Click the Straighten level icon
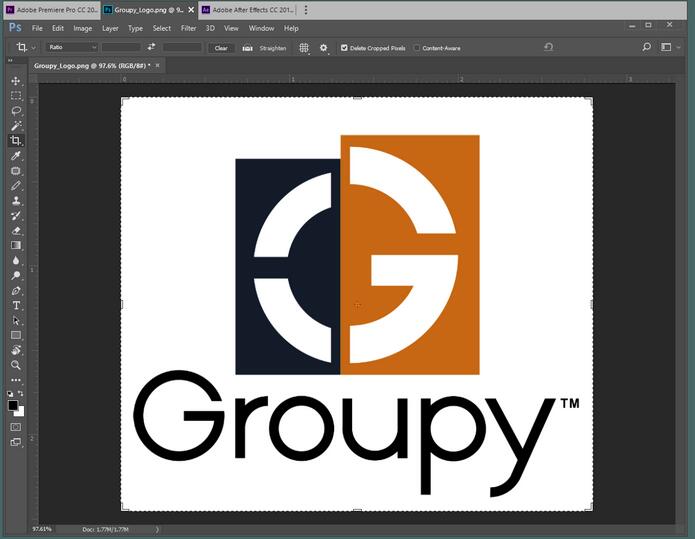695x539 pixels. (x=248, y=48)
